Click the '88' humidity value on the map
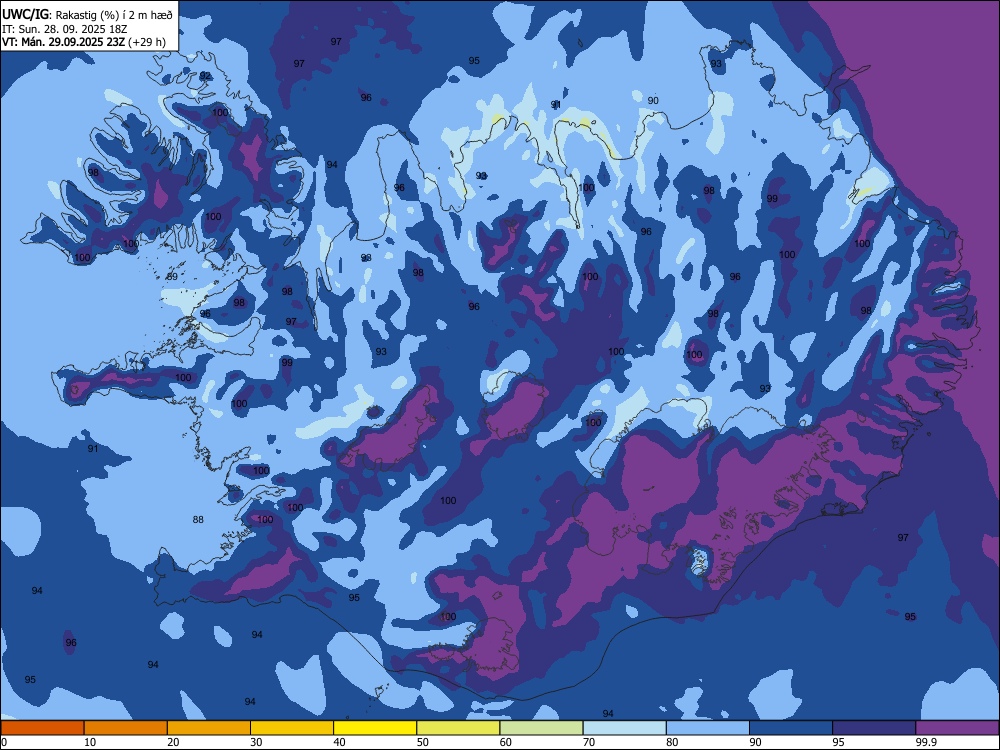1000x750 pixels. click(x=198, y=520)
